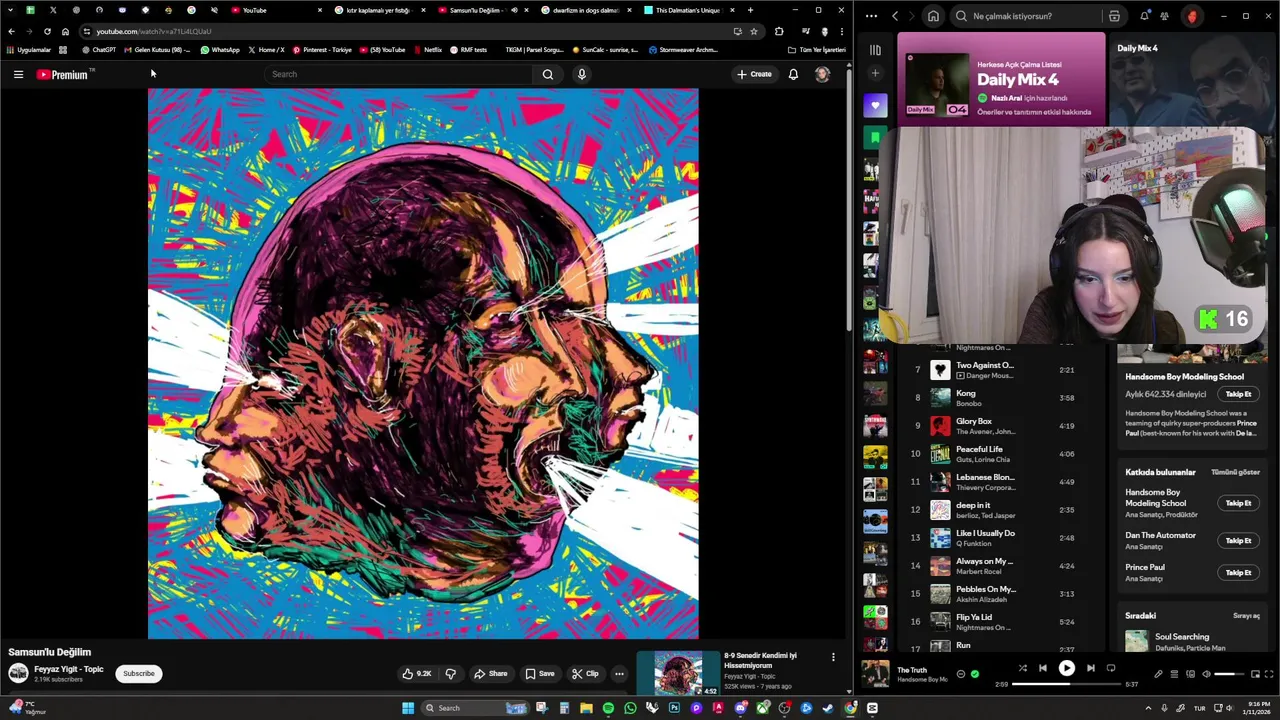The width and height of the screenshot is (1280, 720).
Task: Follow Dan The Automator via Takip Et
Action: [1238, 540]
